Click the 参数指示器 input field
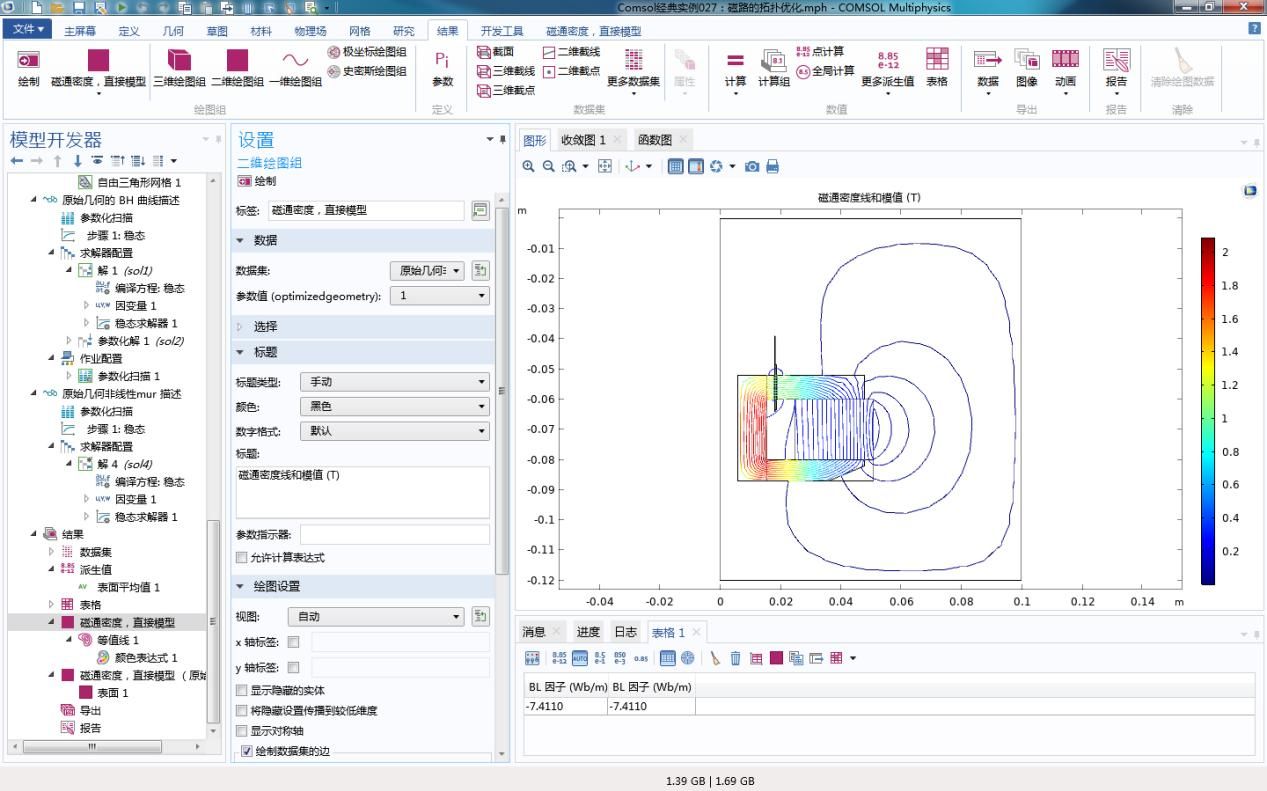The height and width of the screenshot is (791, 1267). click(395, 535)
